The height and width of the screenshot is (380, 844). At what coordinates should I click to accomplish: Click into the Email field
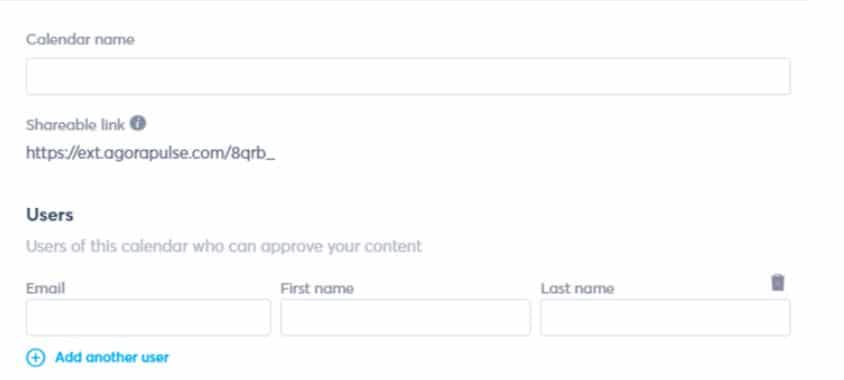click(148, 318)
